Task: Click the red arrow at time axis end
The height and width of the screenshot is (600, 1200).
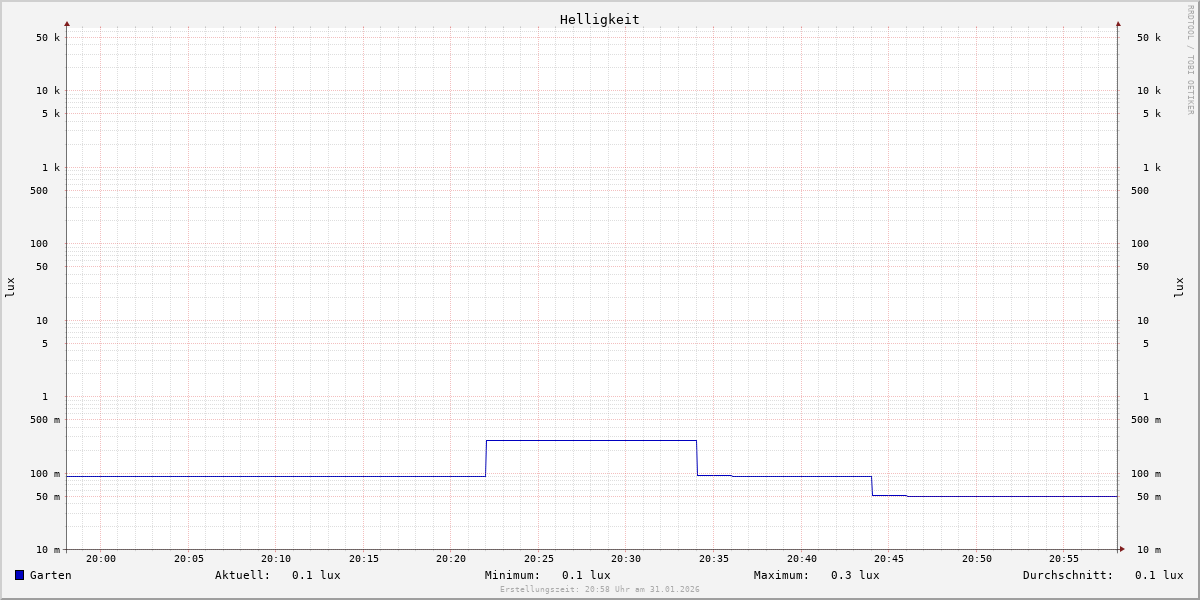Action: [1122, 549]
